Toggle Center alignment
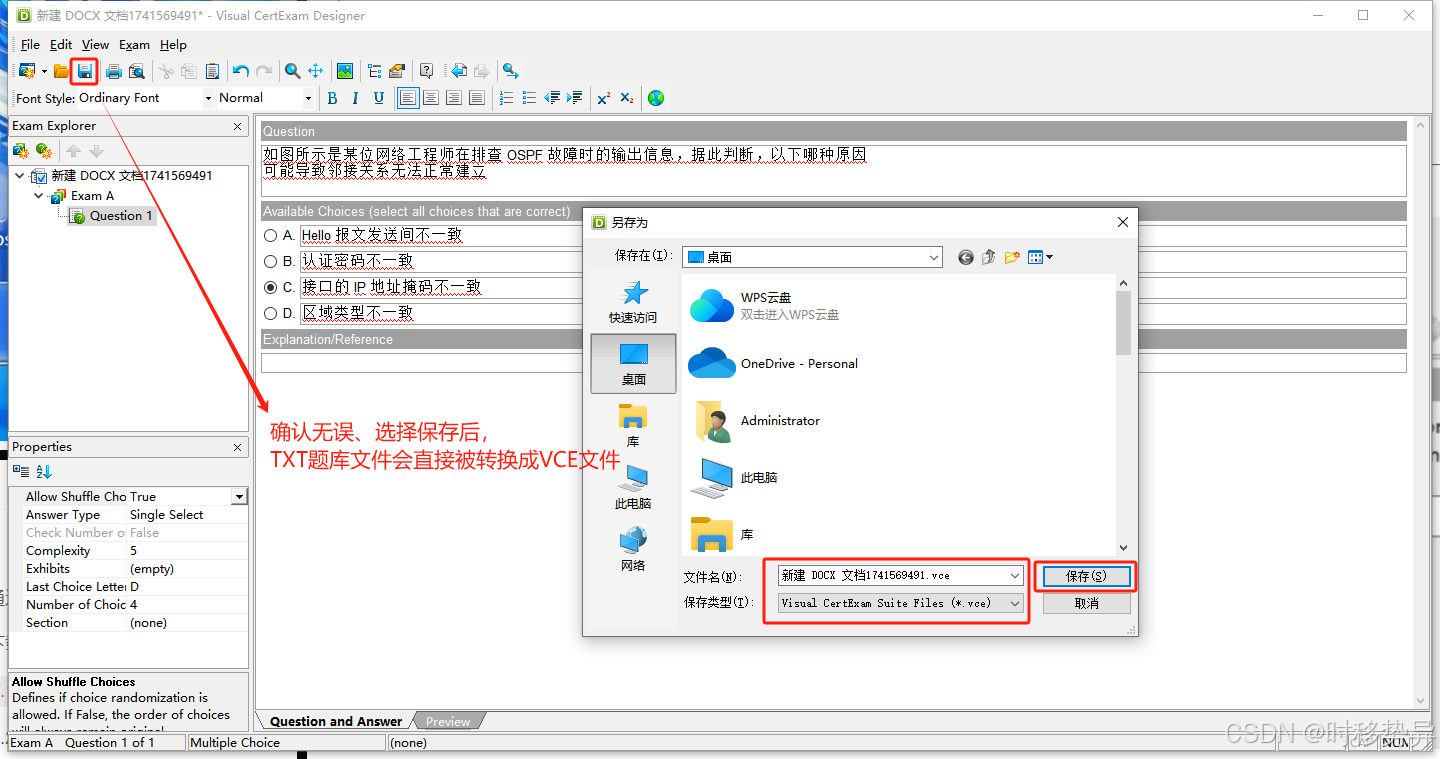Screen dimensions: 1440x759 [430, 98]
